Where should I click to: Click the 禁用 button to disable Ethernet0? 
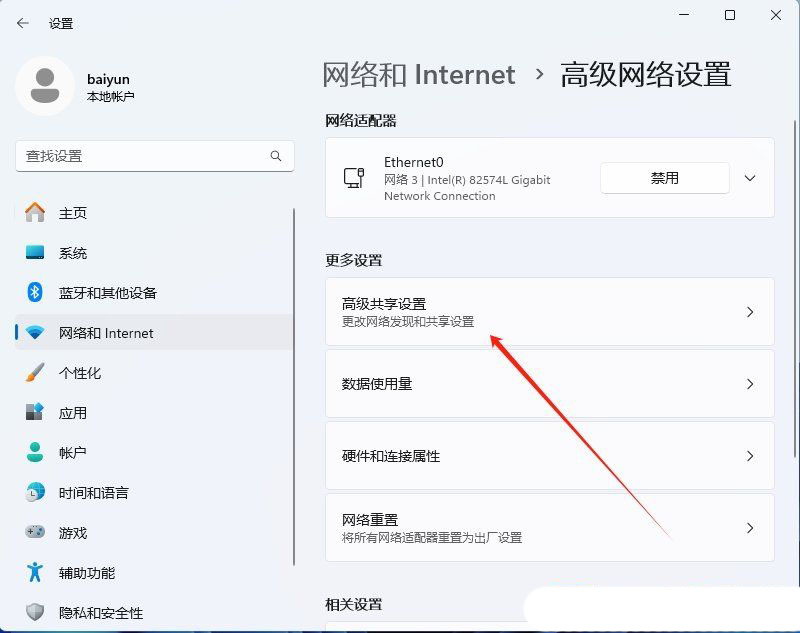(664, 177)
